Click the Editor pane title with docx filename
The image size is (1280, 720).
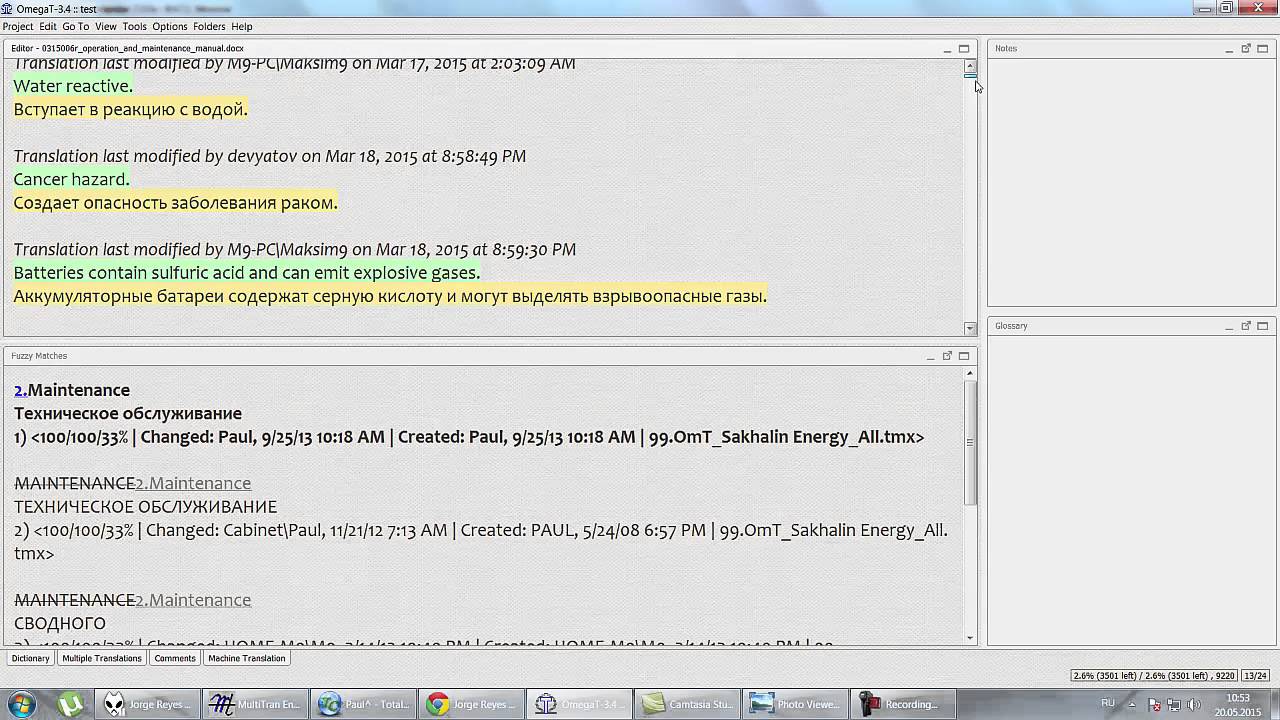[x=127, y=48]
